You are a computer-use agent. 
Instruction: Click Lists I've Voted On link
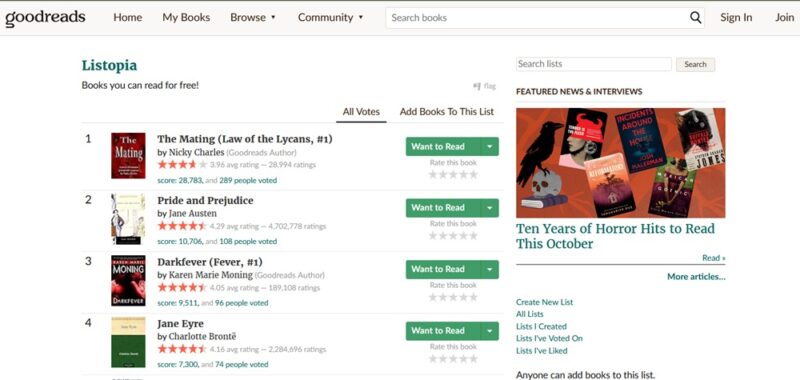point(549,338)
